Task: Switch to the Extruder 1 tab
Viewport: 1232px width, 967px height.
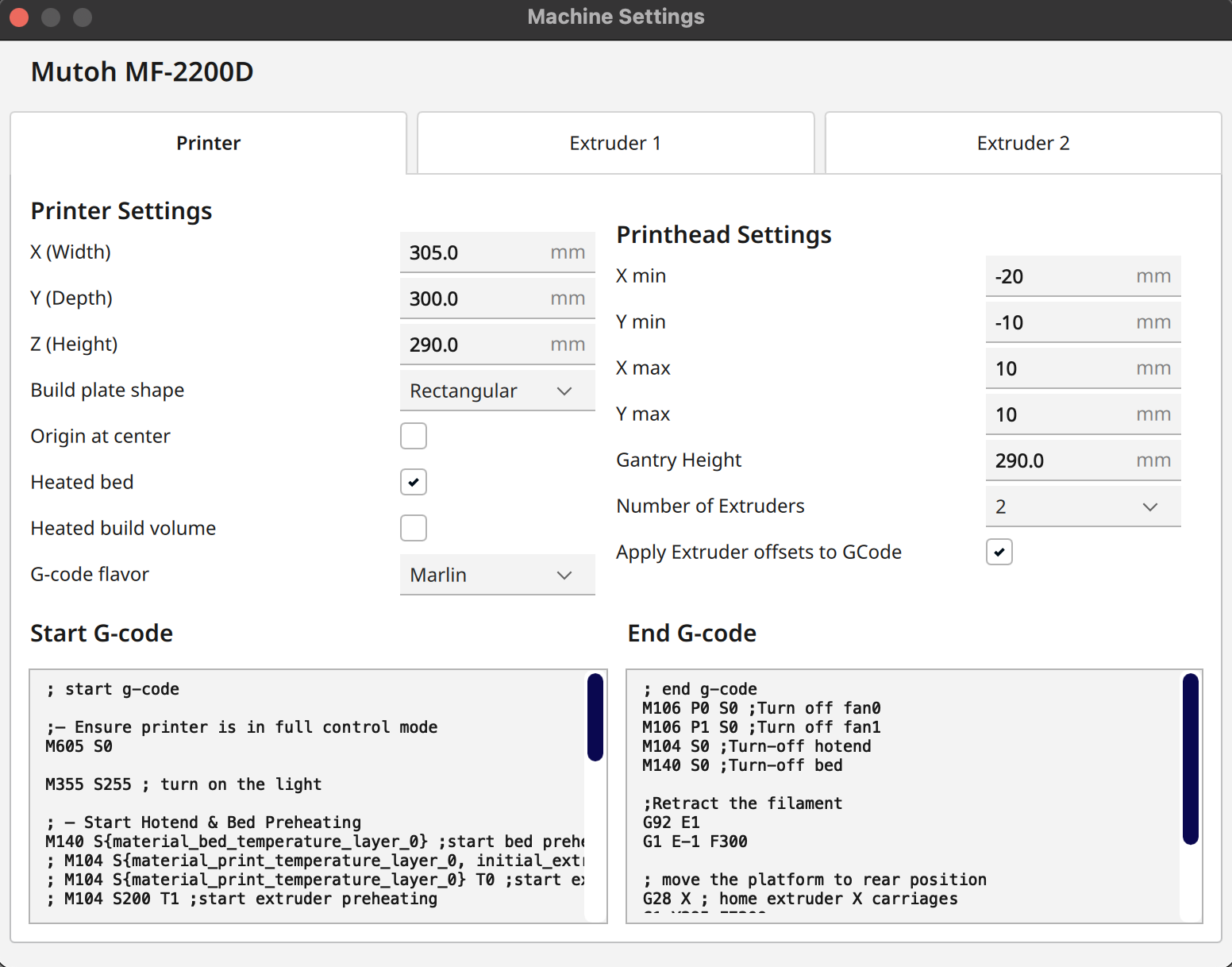Action: click(615, 143)
